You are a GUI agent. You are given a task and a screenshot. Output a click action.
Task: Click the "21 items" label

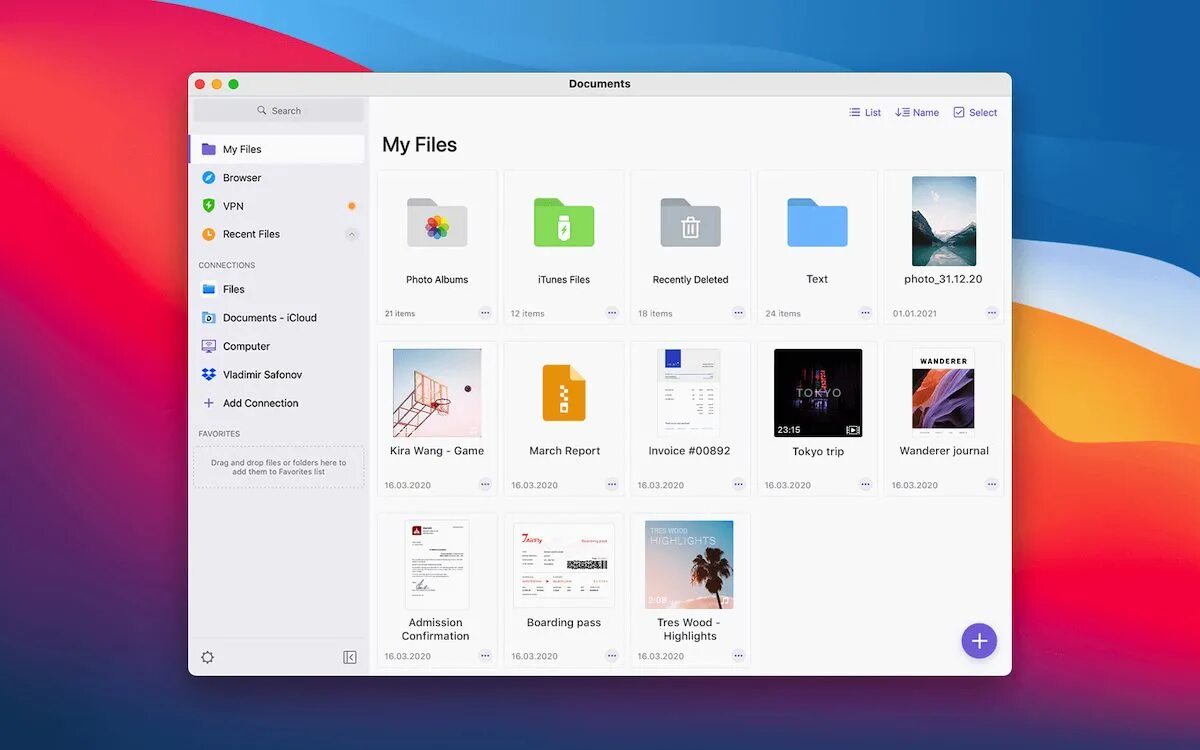click(x=400, y=314)
